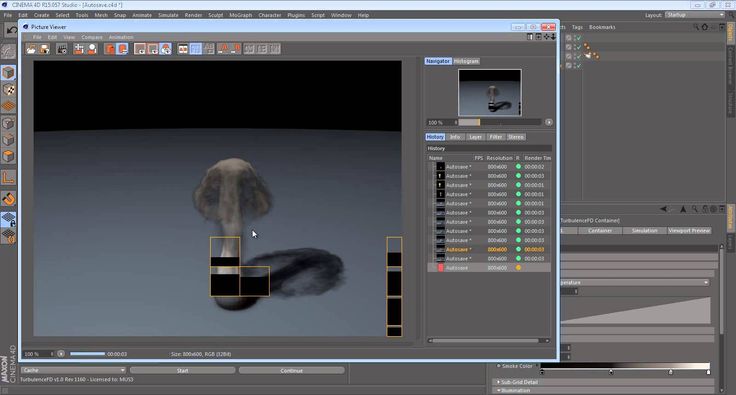The image size is (736, 395).
Task: Select the checkered texture mode icon
Action: point(8,90)
